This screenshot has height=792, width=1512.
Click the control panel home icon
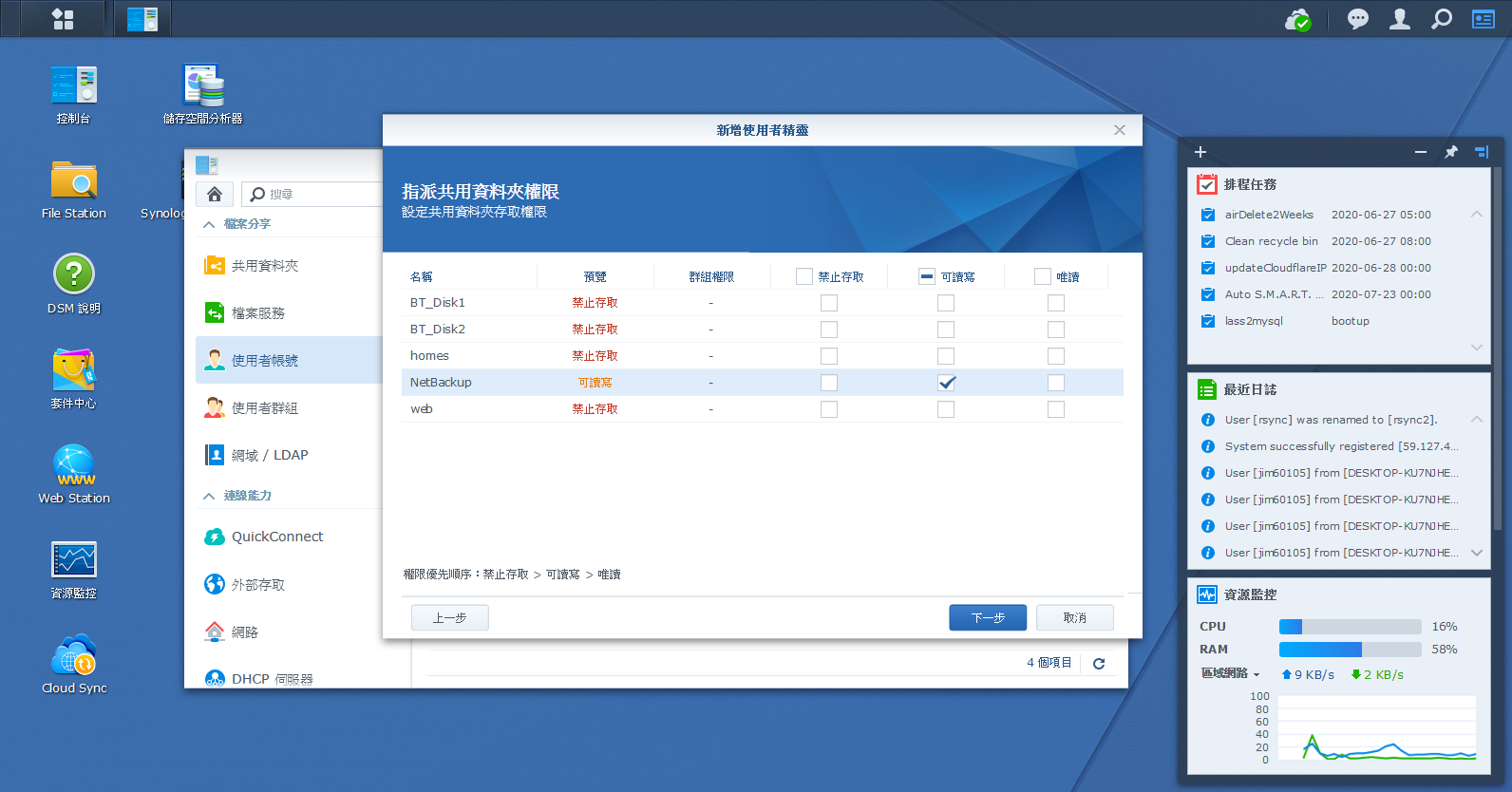[x=215, y=195]
